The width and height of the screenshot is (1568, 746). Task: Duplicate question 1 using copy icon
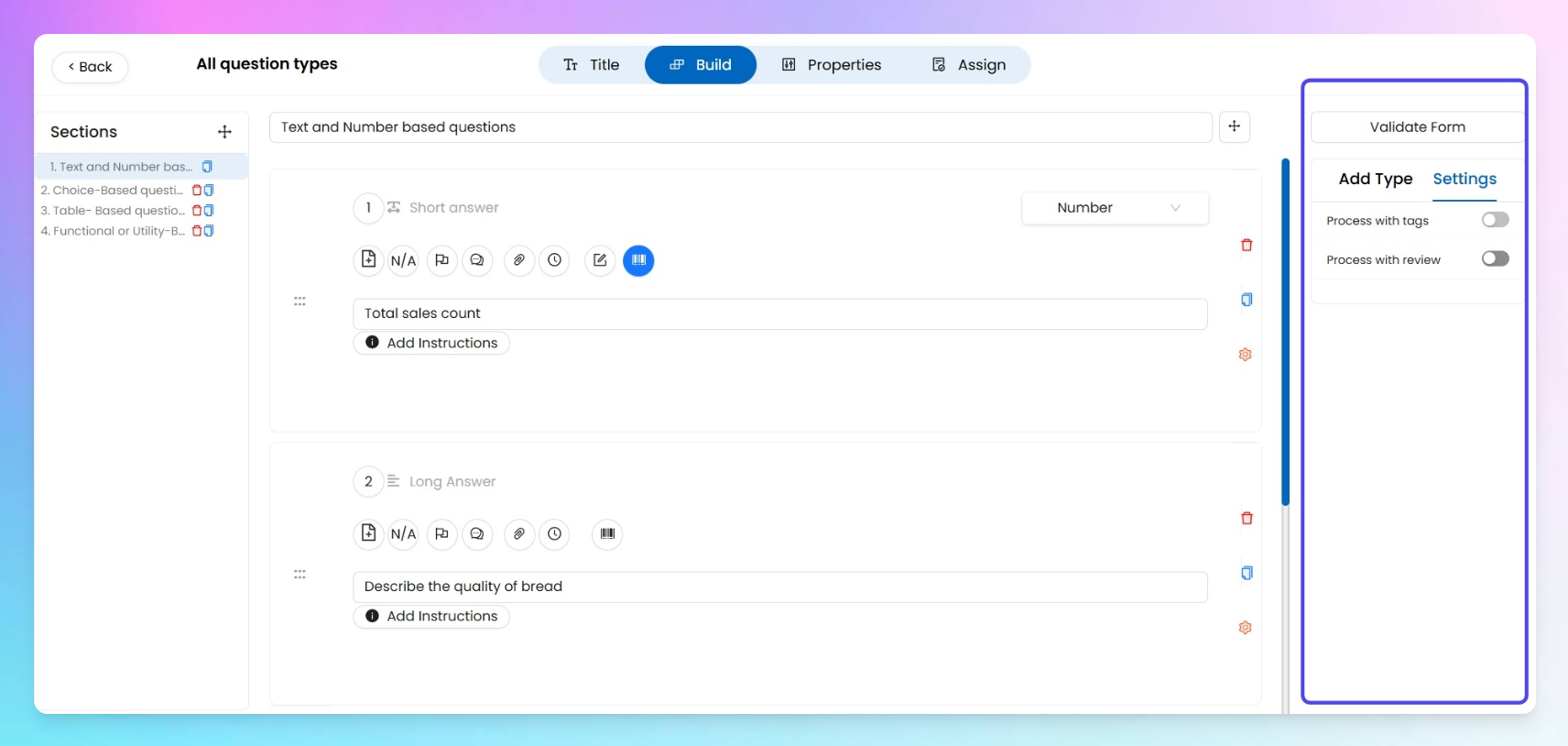pos(1247,300)
